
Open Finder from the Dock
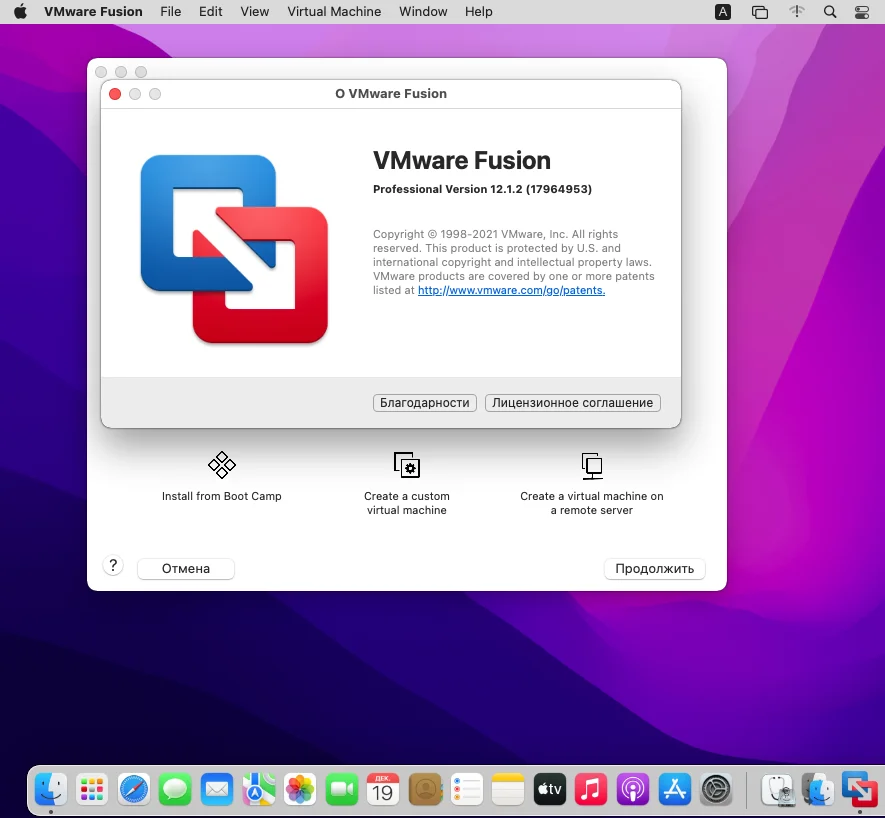coord(51,789)
